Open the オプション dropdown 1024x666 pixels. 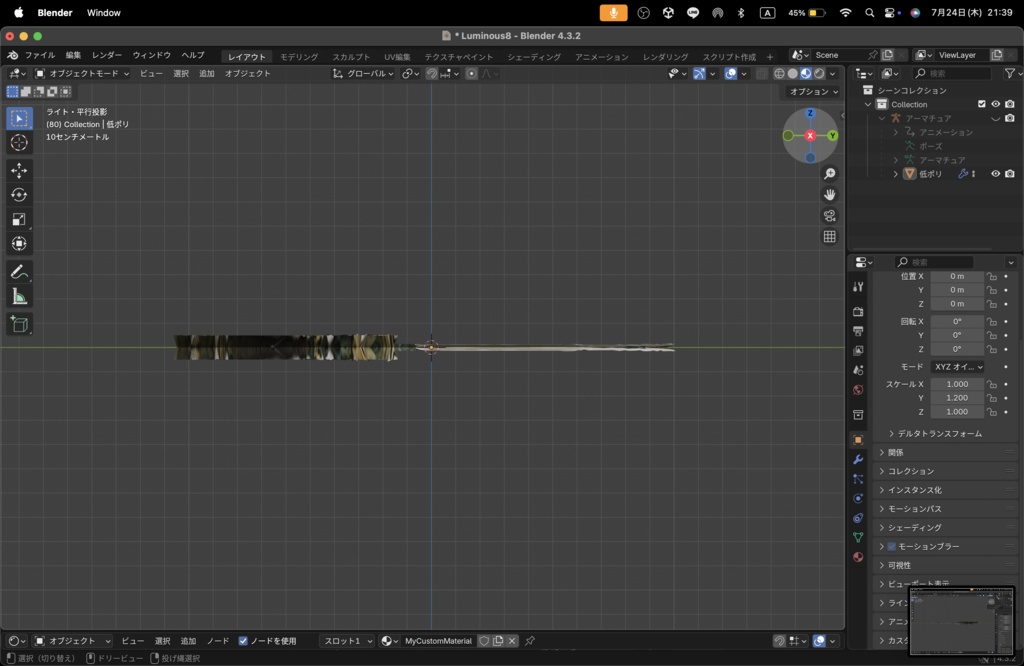click(x=814, y=92)
